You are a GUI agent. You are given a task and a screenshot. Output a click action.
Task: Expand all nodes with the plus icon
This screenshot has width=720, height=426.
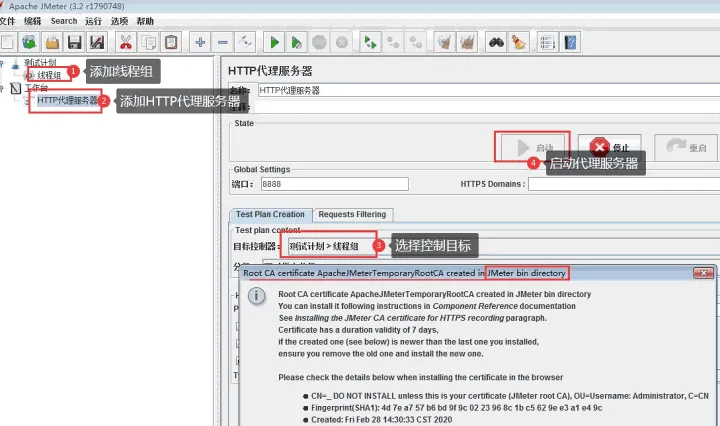coord(200,42)
